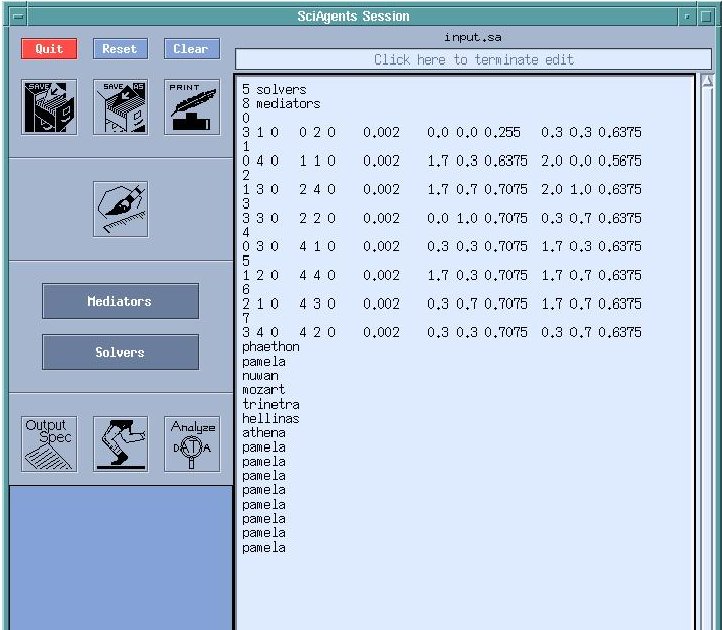Click the row beginning '2 1 0 4 3 0'
This screenshot has width=722, height=630.
442,304
